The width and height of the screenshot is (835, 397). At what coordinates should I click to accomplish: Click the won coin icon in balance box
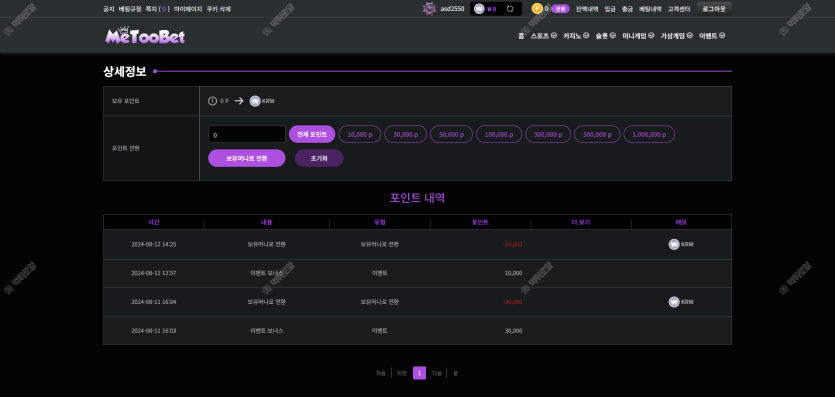[x=479, y=9]
